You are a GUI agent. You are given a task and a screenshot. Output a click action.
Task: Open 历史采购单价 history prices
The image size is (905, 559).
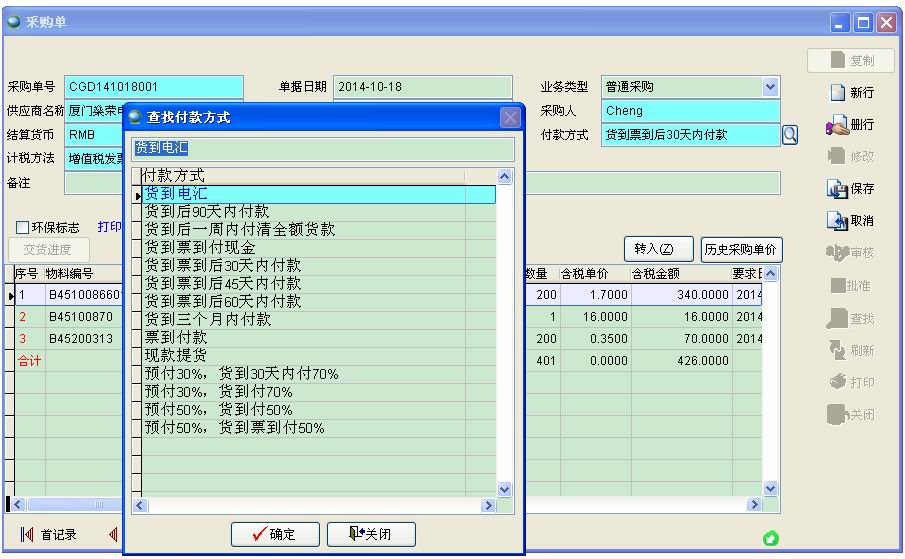tap(741, 249)
